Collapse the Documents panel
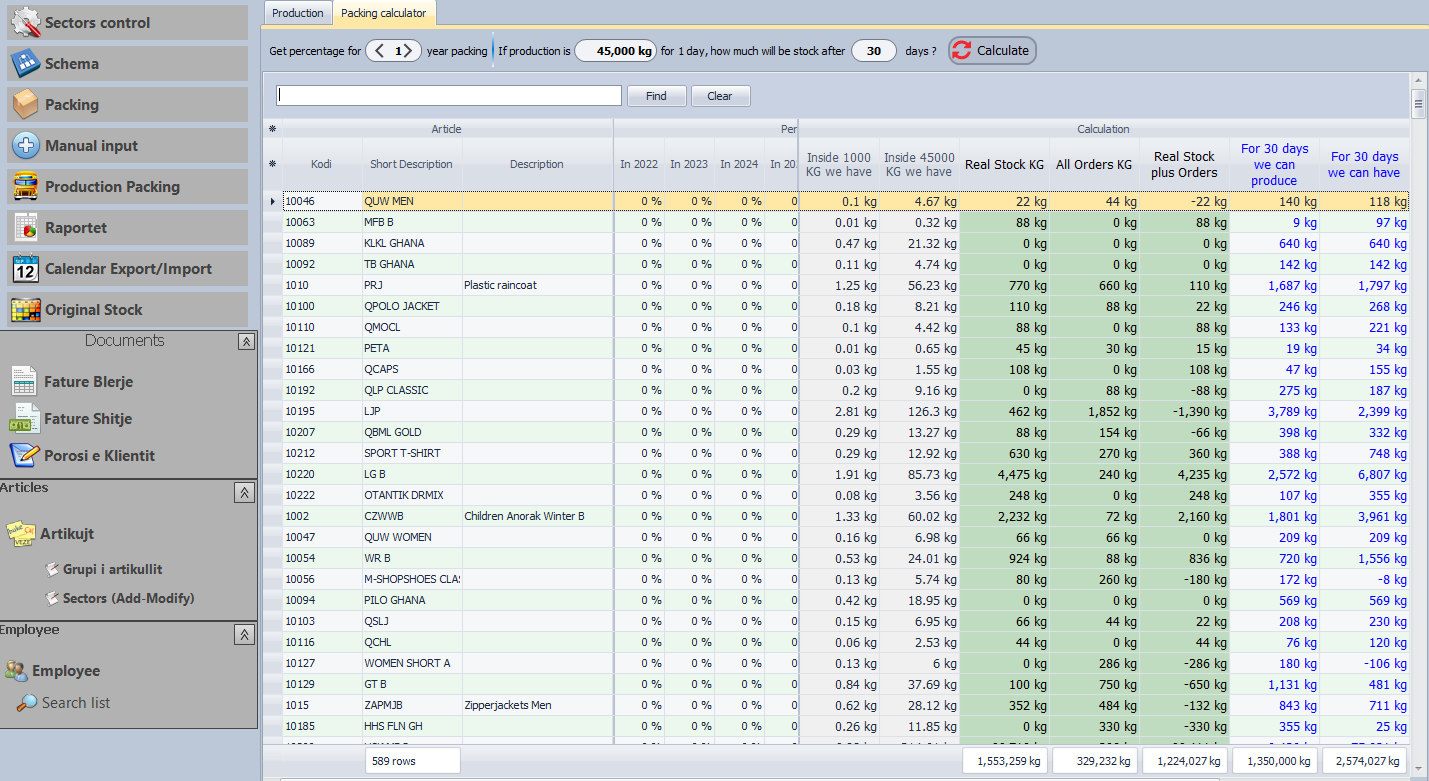Image resolution: width=1429 pixels, height=781 pixels. pyautogui.click(x=246, y=342)
